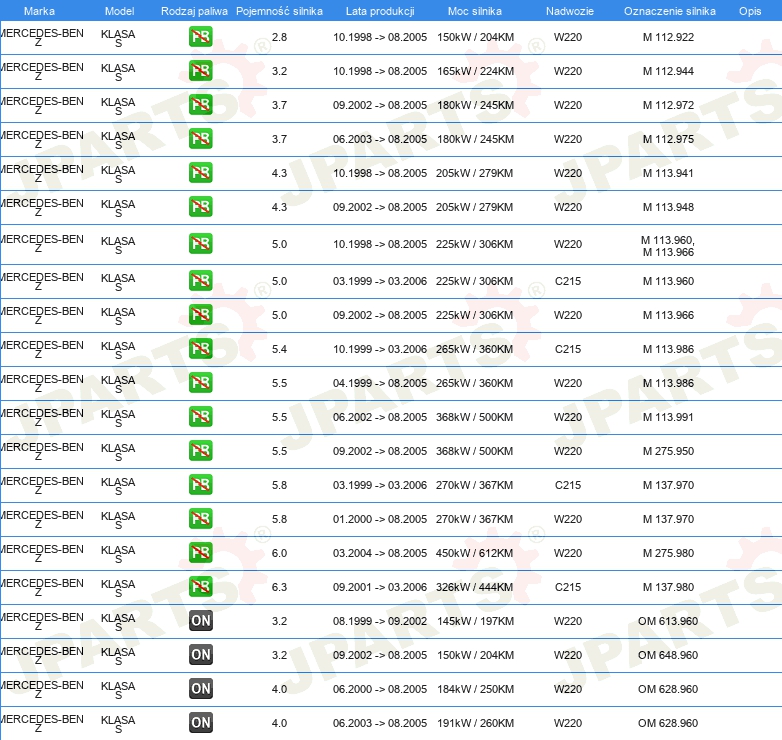The height and width of the screenshot is (740, 782).
Task: Click the PB petrol icon for engine M 112.944
Action: point(201,72)
